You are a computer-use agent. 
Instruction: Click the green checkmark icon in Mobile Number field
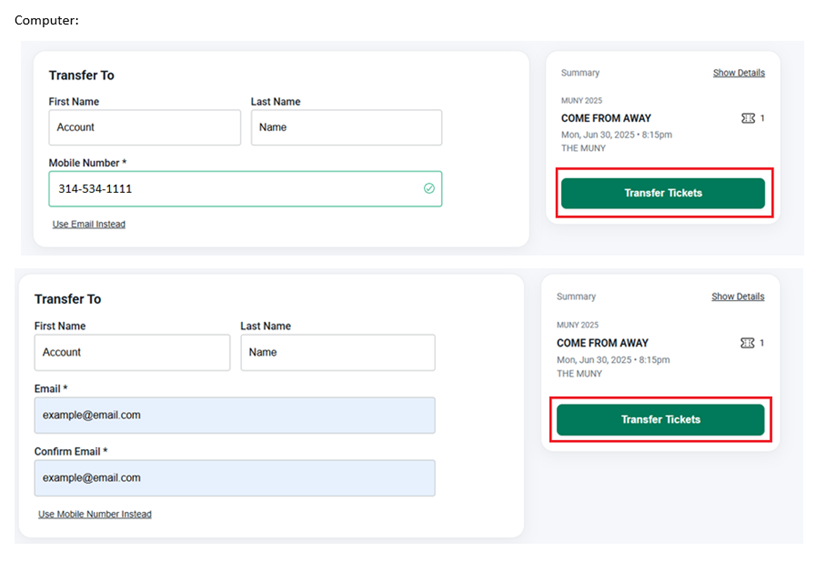[429, 188]
